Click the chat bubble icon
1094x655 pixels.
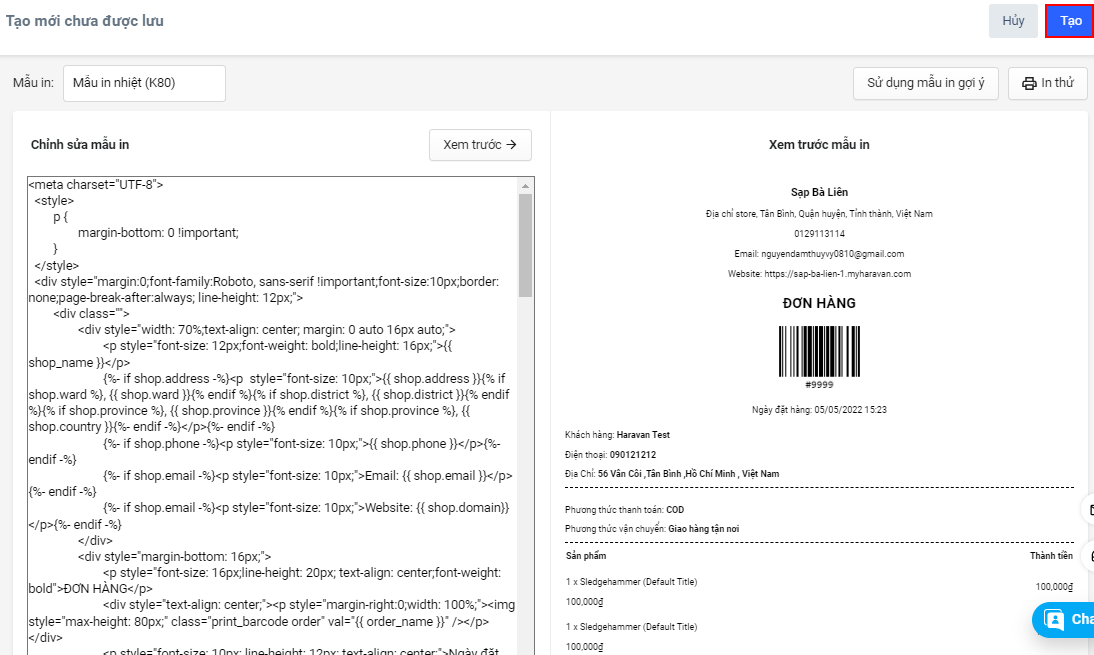(x=1054, y=619)
